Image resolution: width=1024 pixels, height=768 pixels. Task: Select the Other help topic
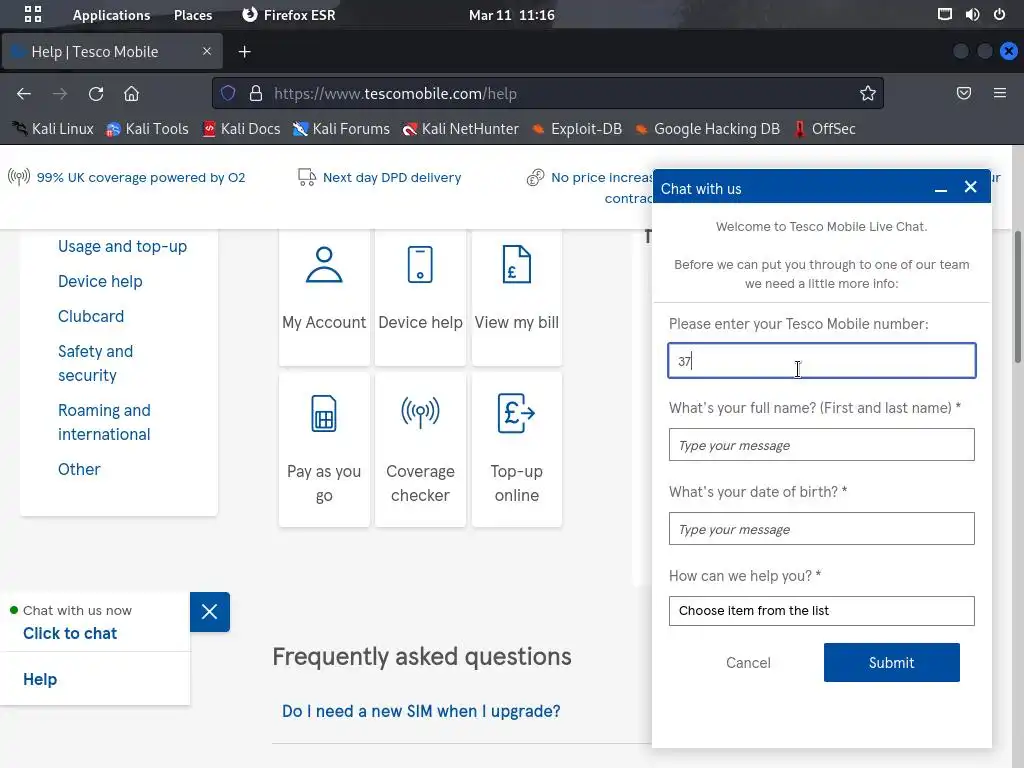tap(79, 470)
